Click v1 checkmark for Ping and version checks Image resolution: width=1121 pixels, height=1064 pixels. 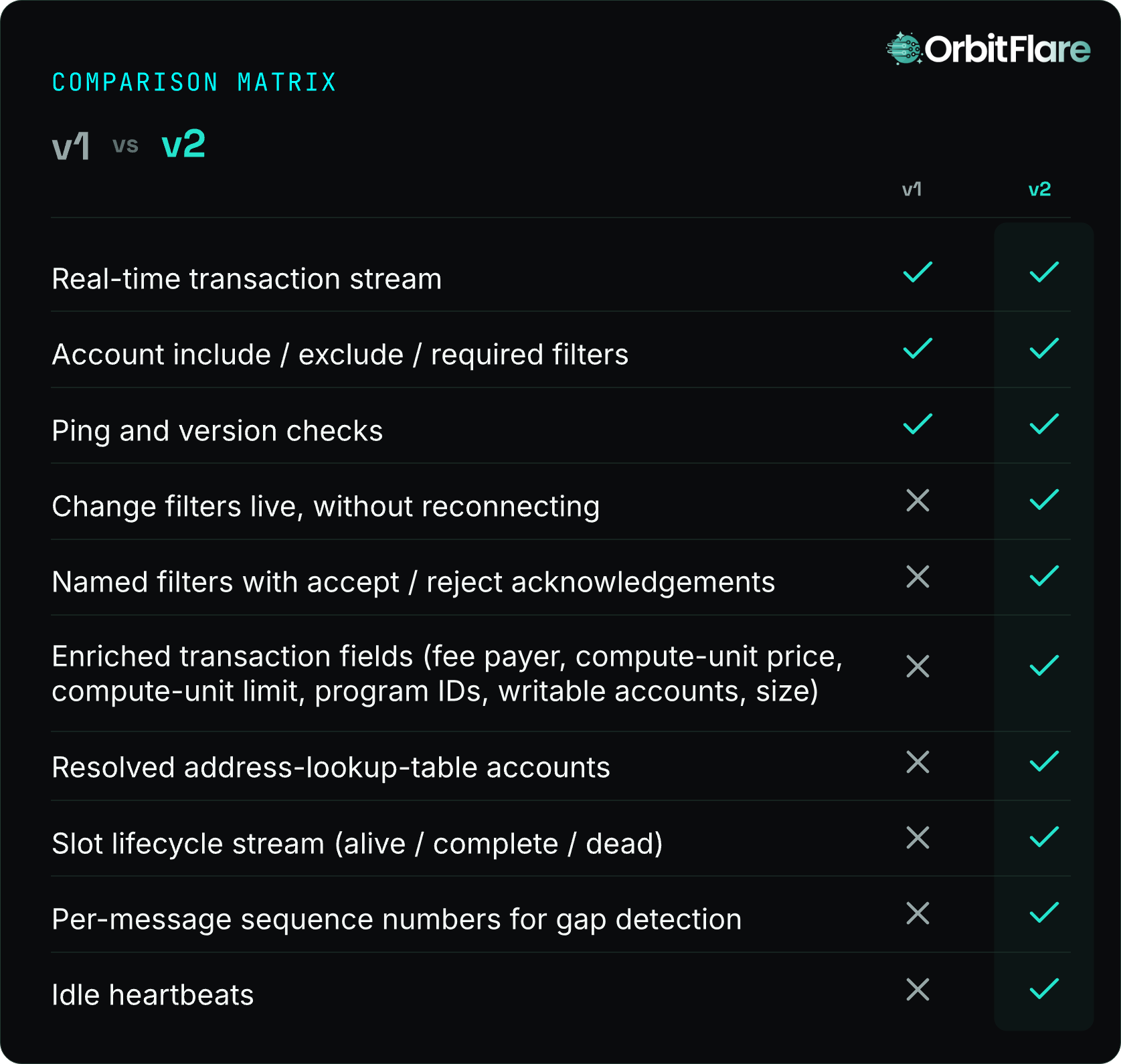[918, 424]
